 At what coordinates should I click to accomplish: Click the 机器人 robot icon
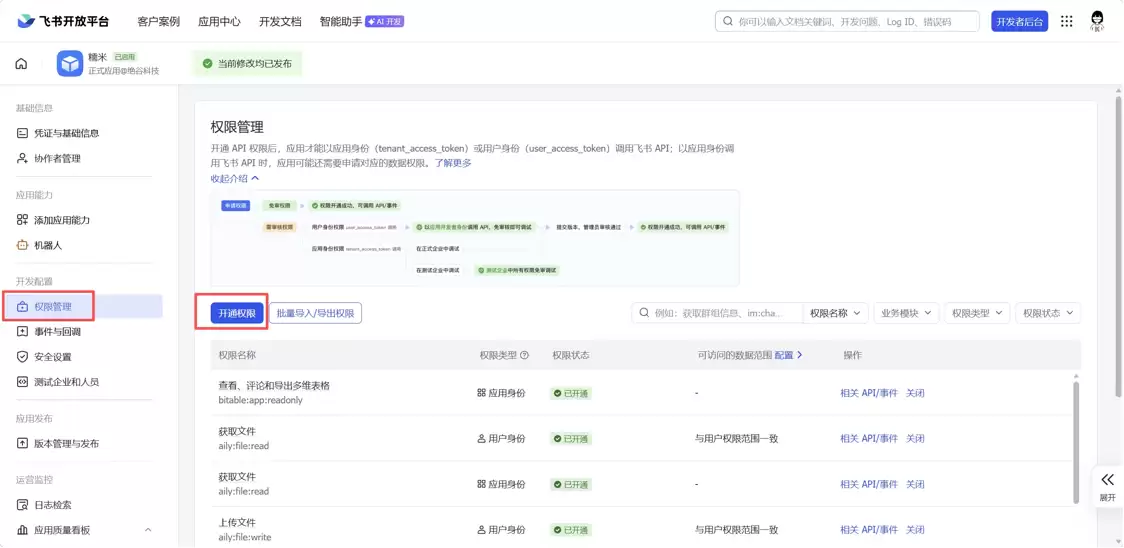click(x=22, y=245)
